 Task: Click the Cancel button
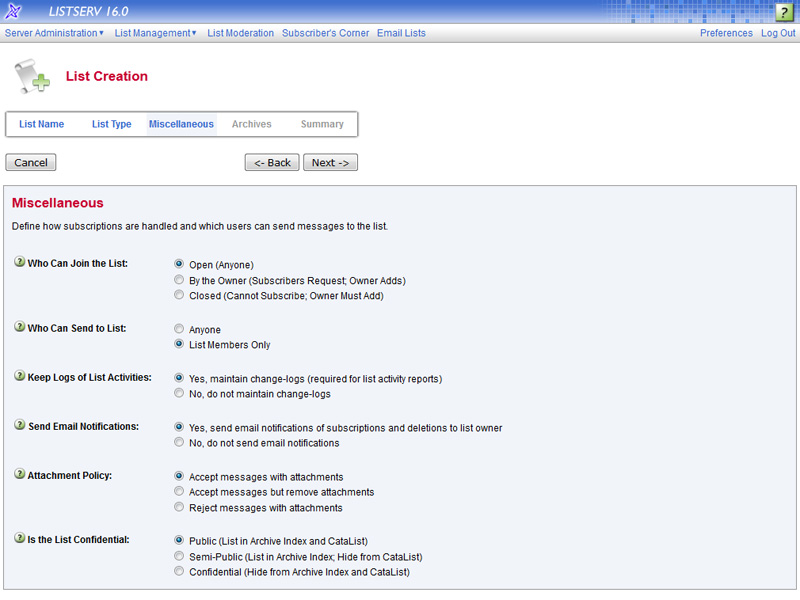(30, 162)
